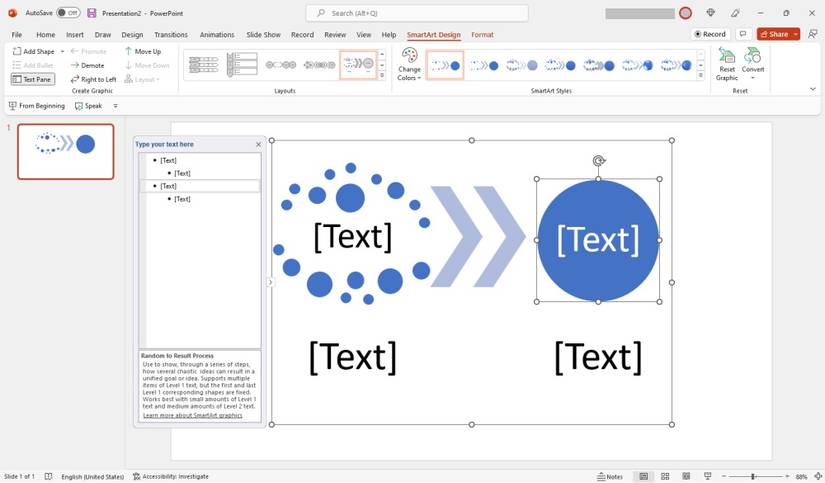Expand the Layouts gallery more arrow
The image size is (825, 483).
point(383,76)
